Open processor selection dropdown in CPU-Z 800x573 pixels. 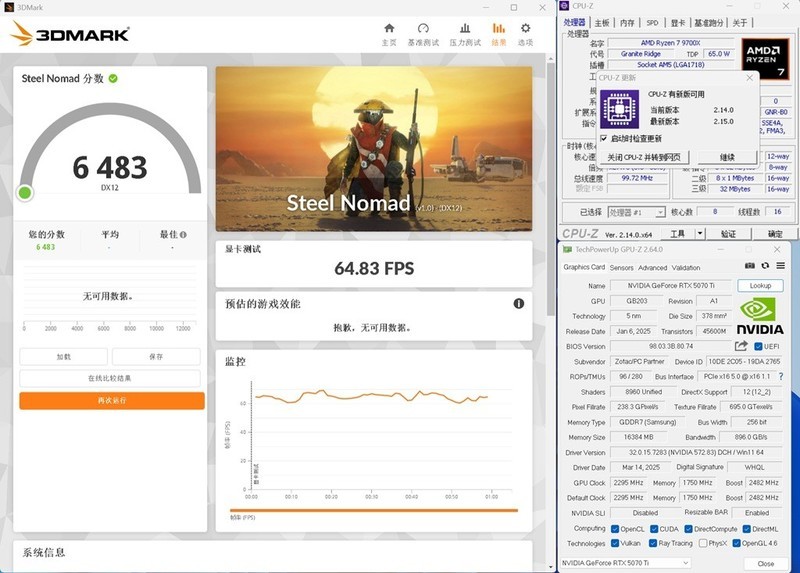[637, 212]
